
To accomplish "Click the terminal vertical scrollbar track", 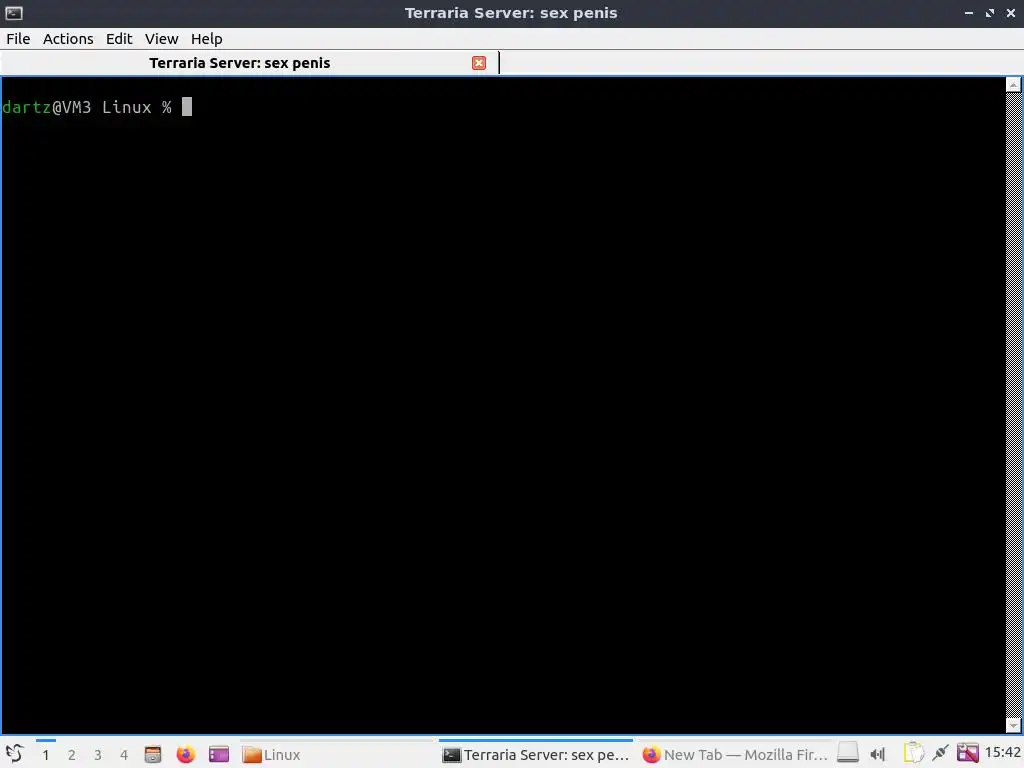I will point(1013,405).
